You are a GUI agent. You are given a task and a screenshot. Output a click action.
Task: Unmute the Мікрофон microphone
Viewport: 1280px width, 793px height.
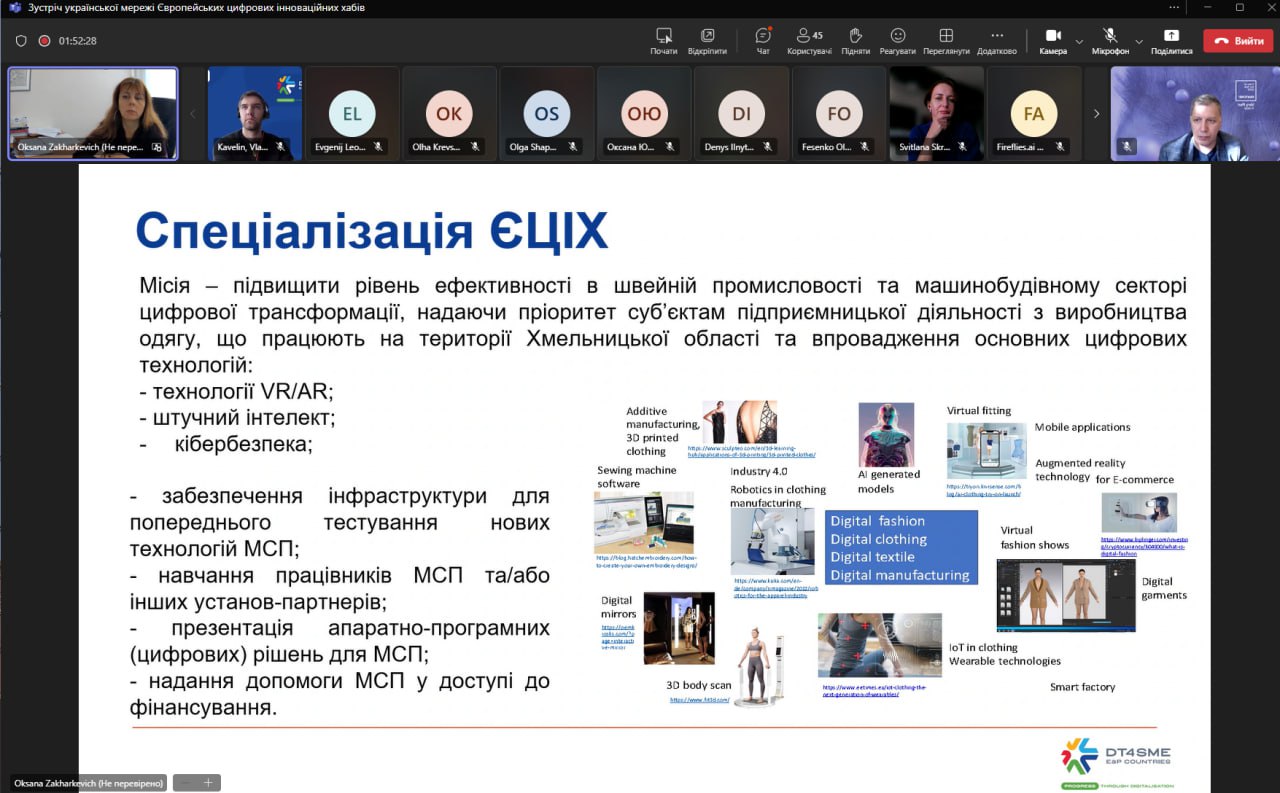[1110, 40]
